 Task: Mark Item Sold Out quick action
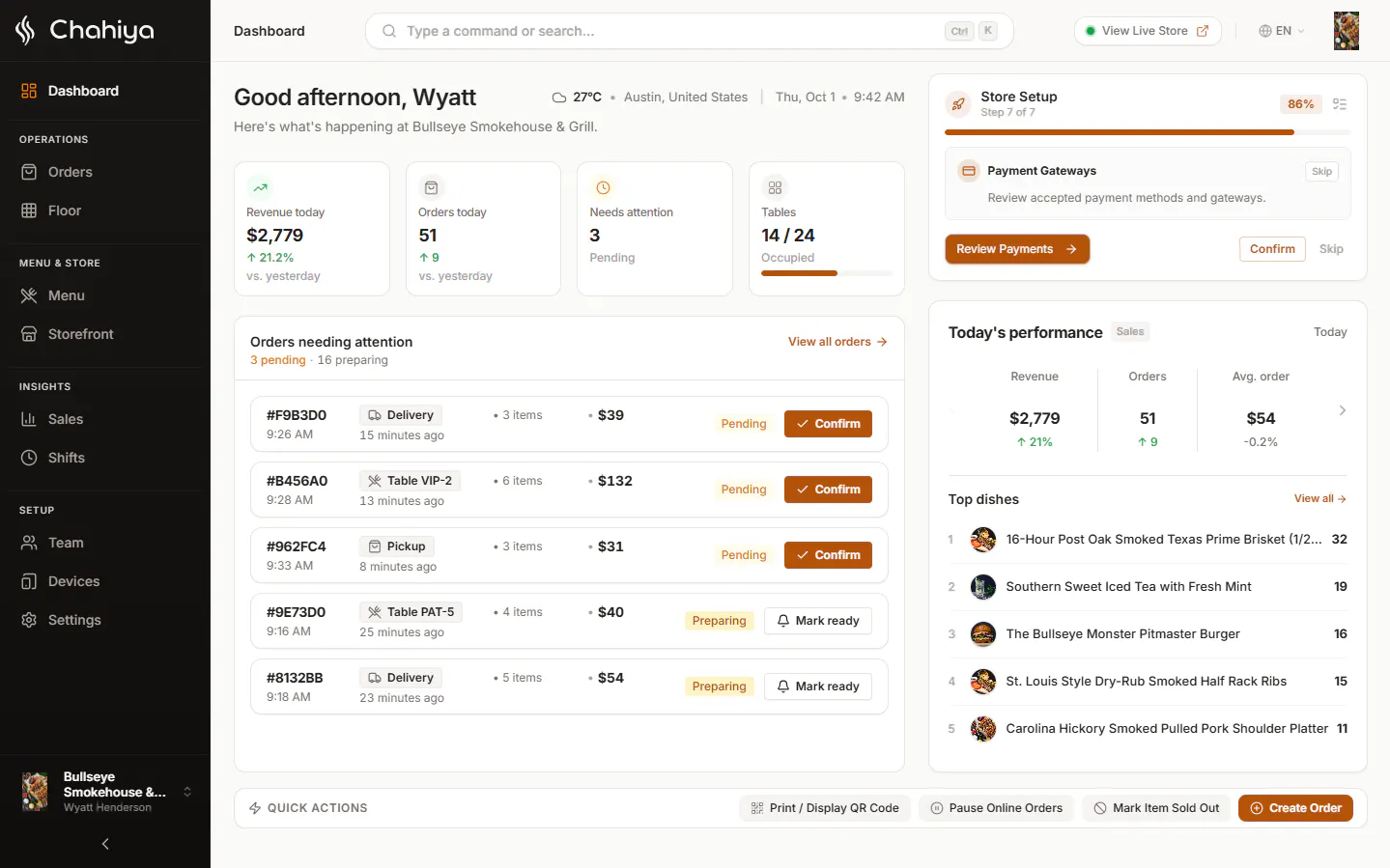click(x=1156, y=808)
